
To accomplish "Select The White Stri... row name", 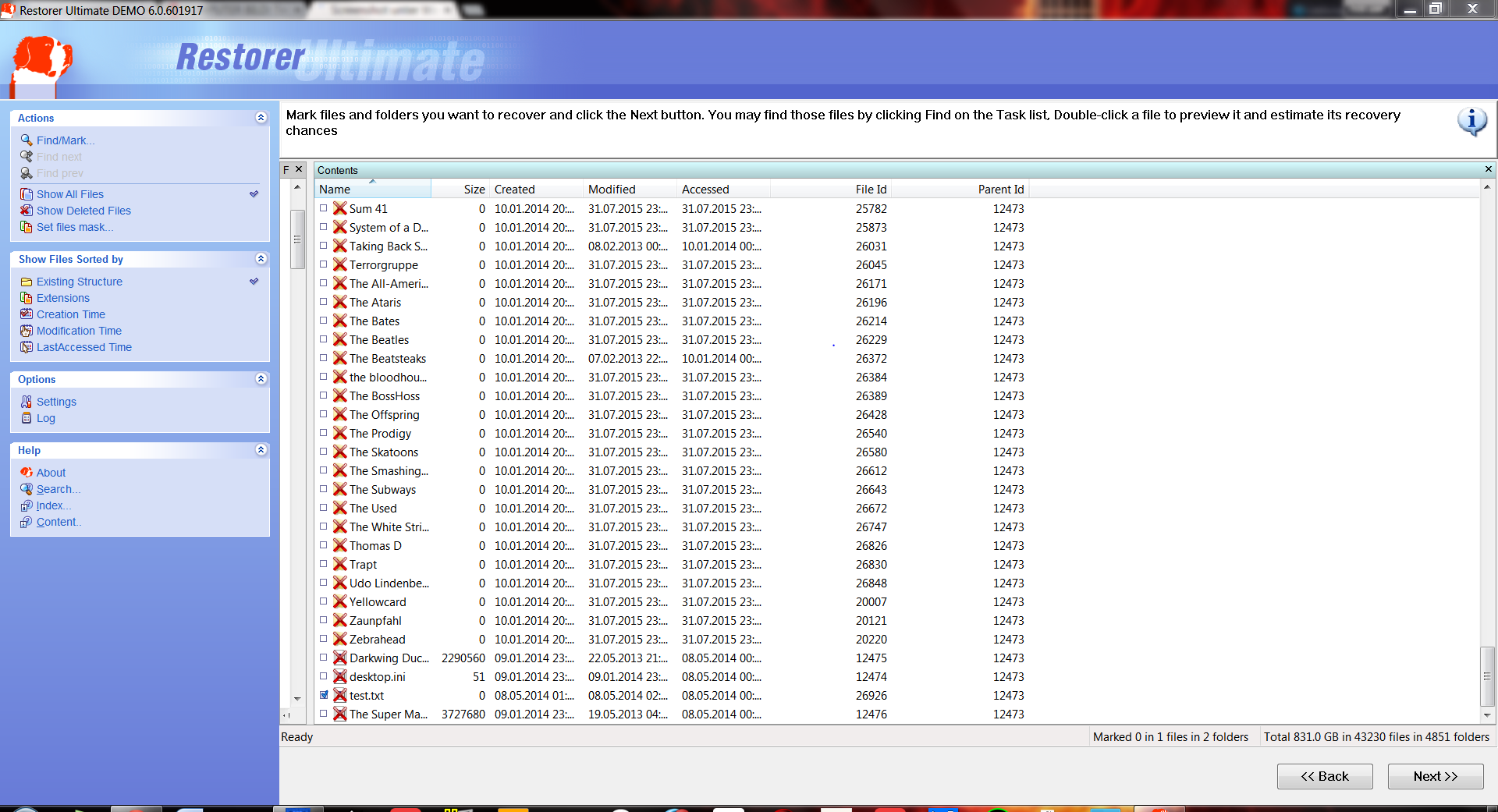I will pos(389,527).
